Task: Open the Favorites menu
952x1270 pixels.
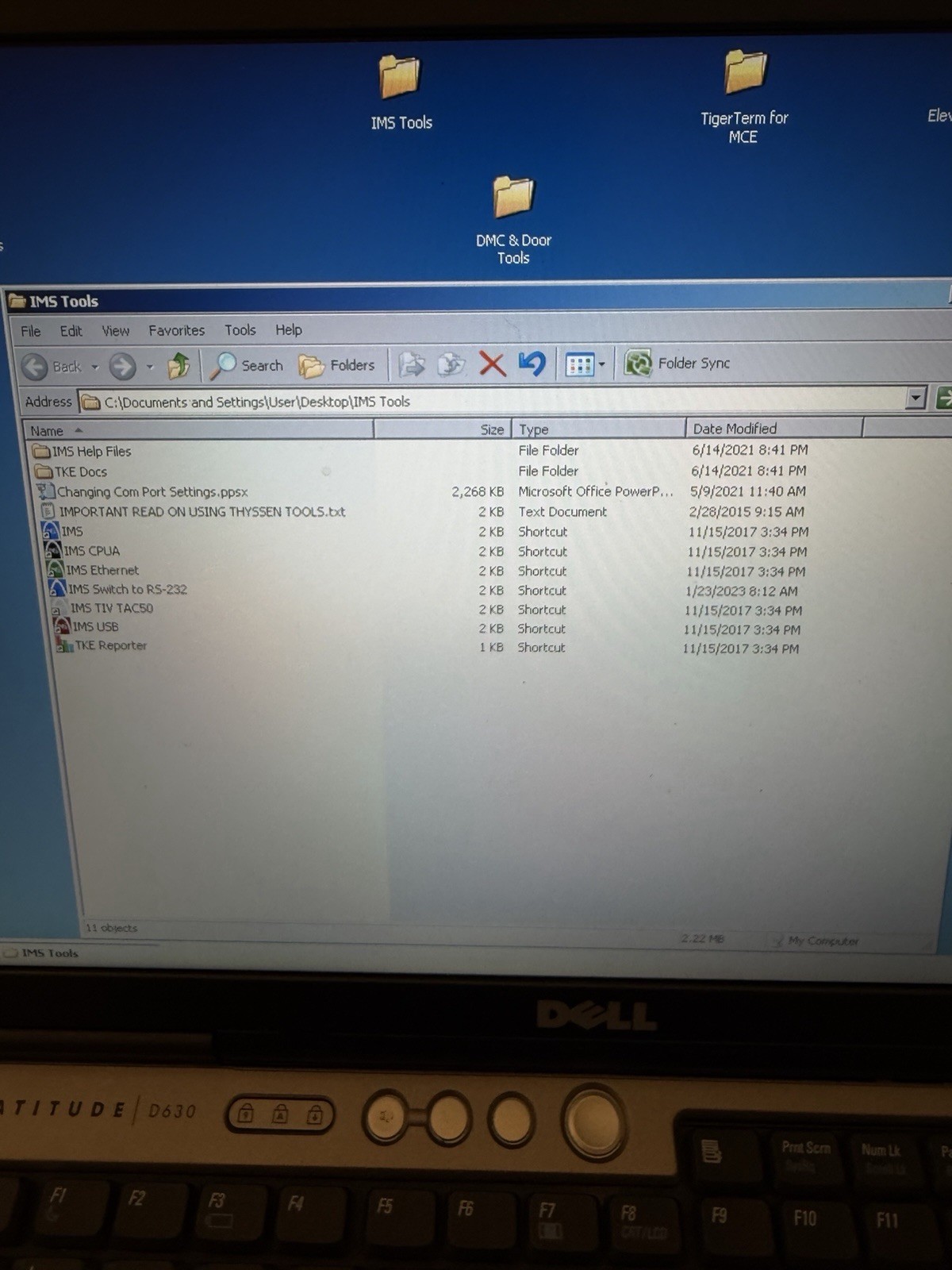Action: point(176,330)
